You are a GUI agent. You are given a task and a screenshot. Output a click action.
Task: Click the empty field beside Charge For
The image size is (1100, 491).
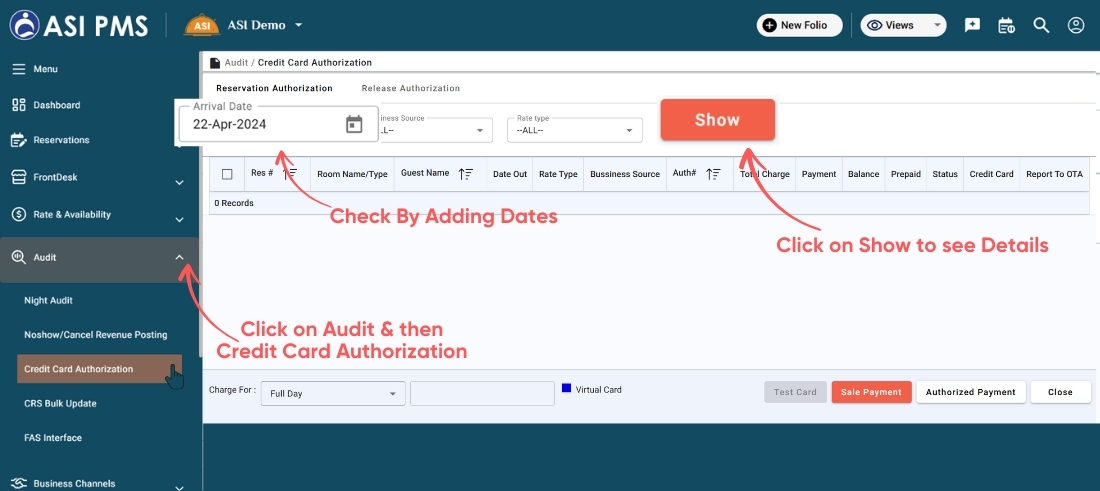482,394
